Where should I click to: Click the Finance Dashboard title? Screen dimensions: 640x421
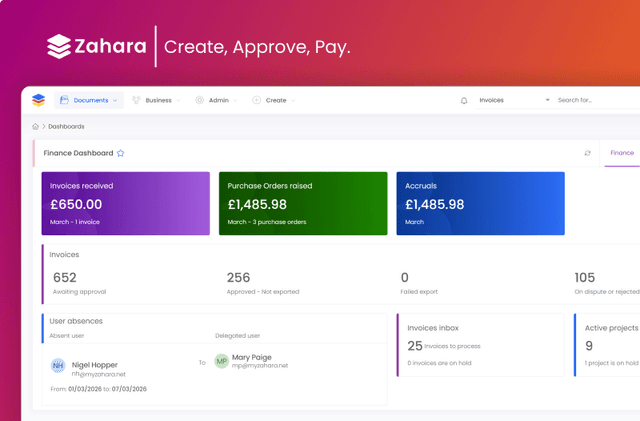click(78, 153)
